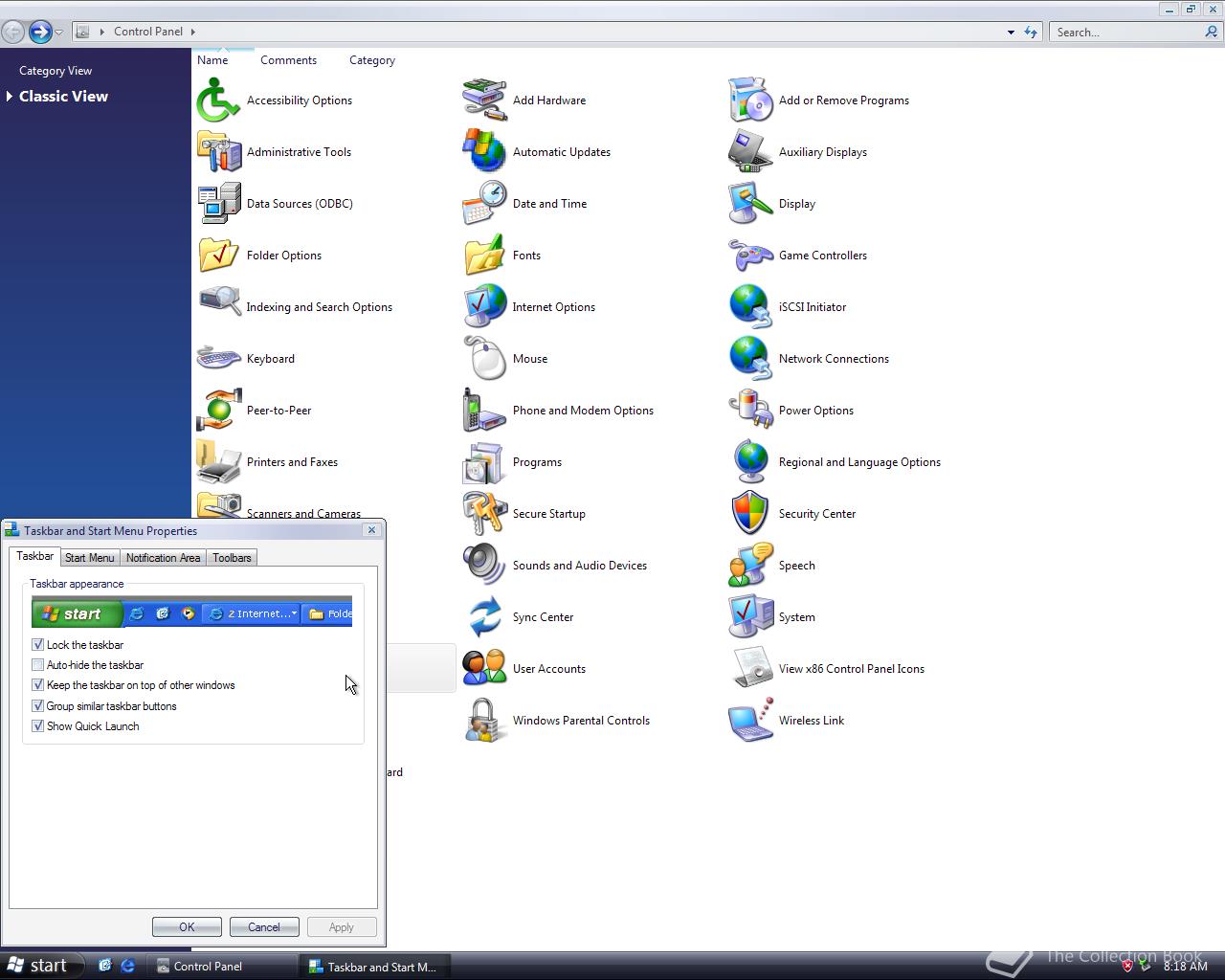Uncheck Lock the taskbar
Image resolution: width=1225 pixels, height=980 pixels.
(x=38, y=645)
